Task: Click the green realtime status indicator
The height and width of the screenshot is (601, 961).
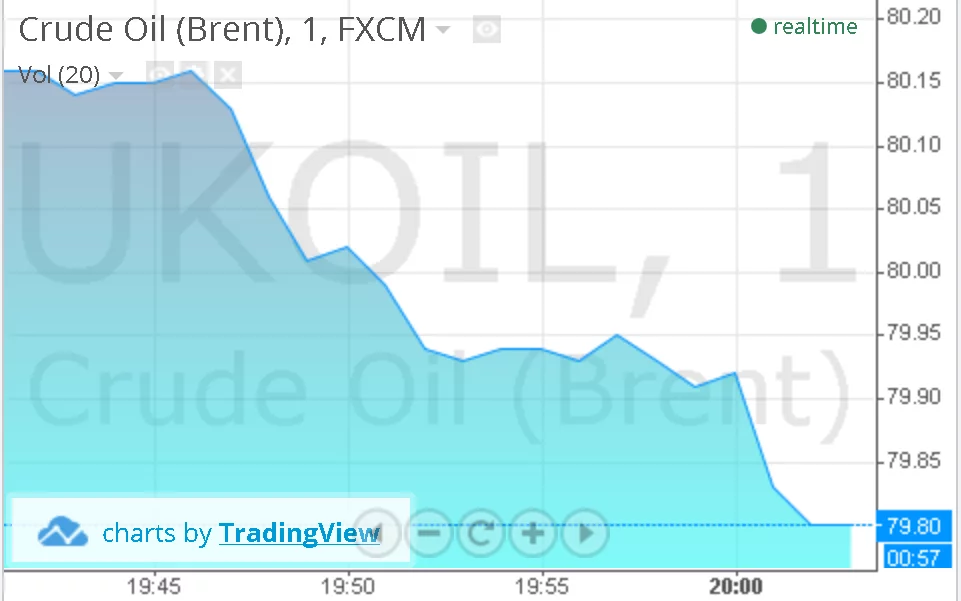Action: coord(759,27)
